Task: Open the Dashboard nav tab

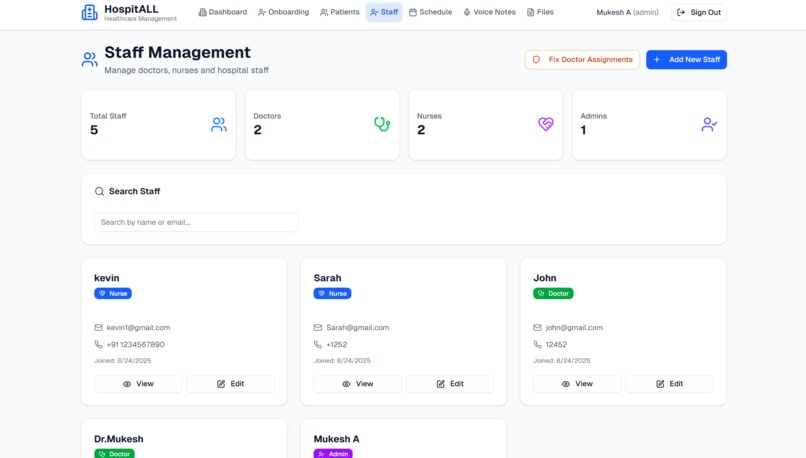Action: (223, 12)
